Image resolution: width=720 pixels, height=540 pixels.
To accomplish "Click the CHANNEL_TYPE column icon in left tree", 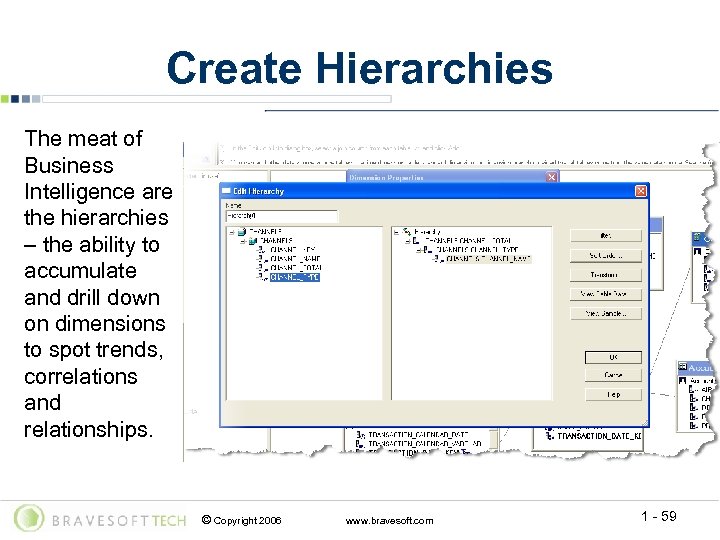I will click(x=262, y=277).
